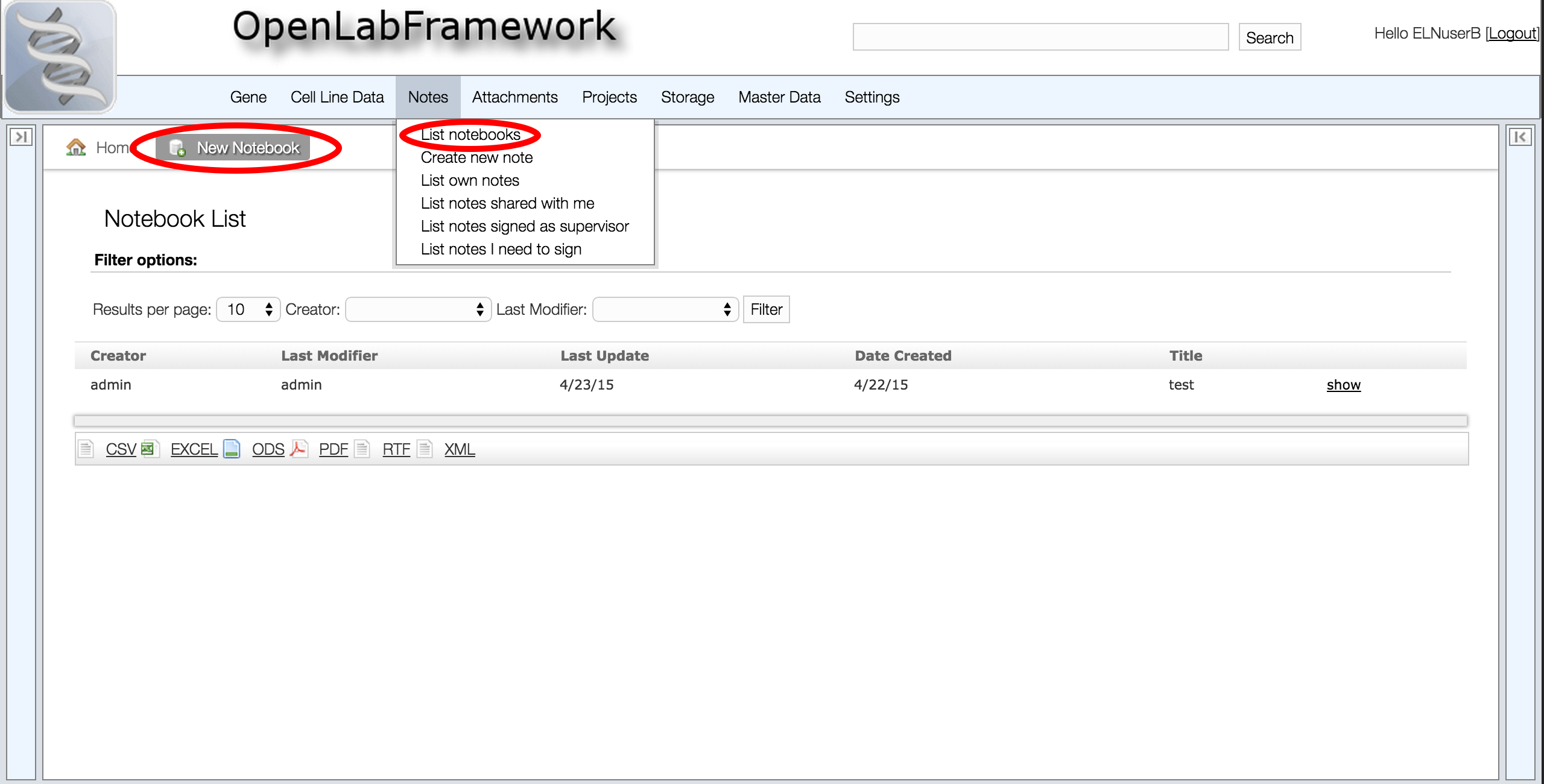Focus the top search input field

[1040, 37]
